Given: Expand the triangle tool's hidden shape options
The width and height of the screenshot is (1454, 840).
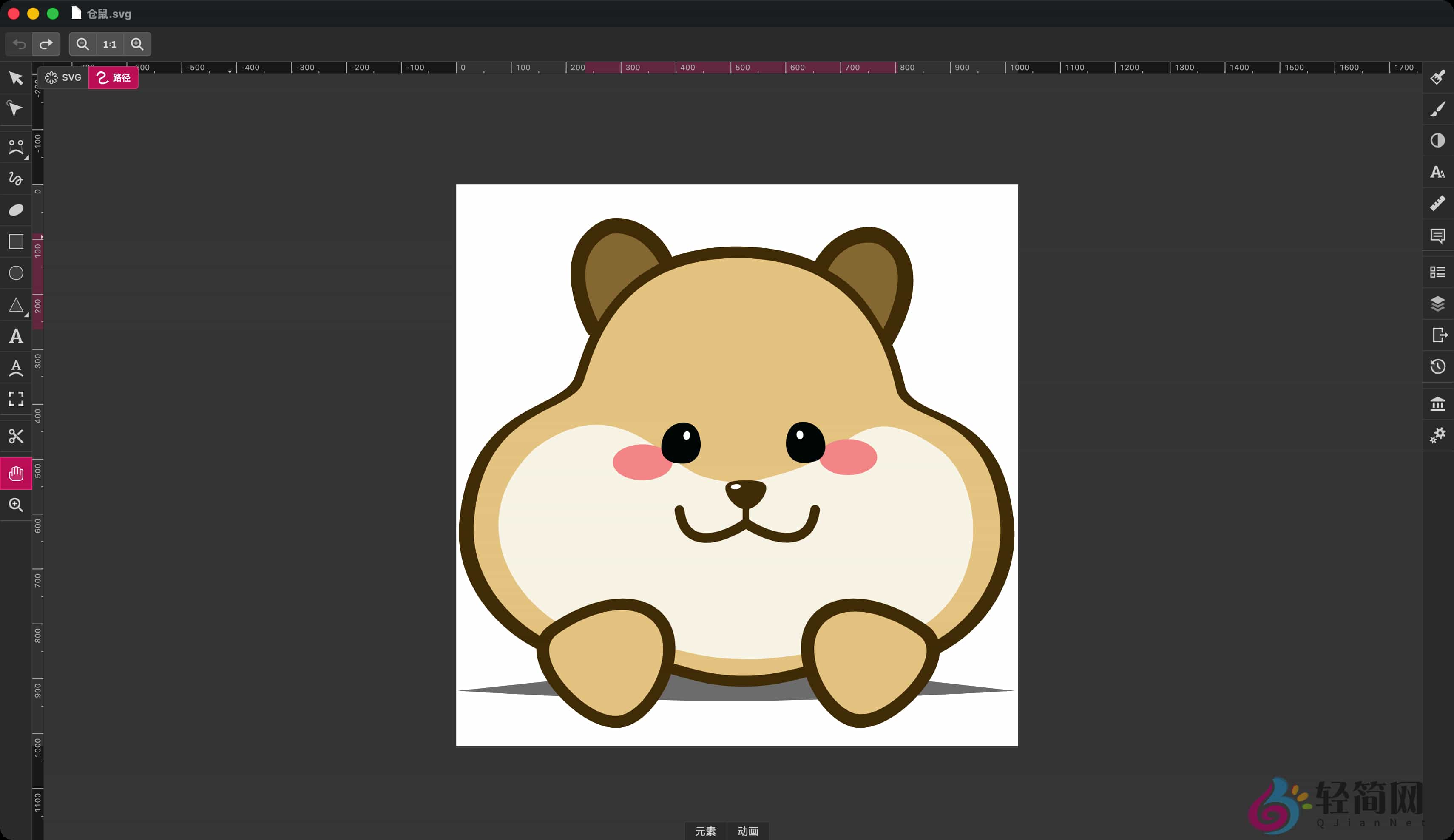Looking at the screenshot, I should click(26, 315).
